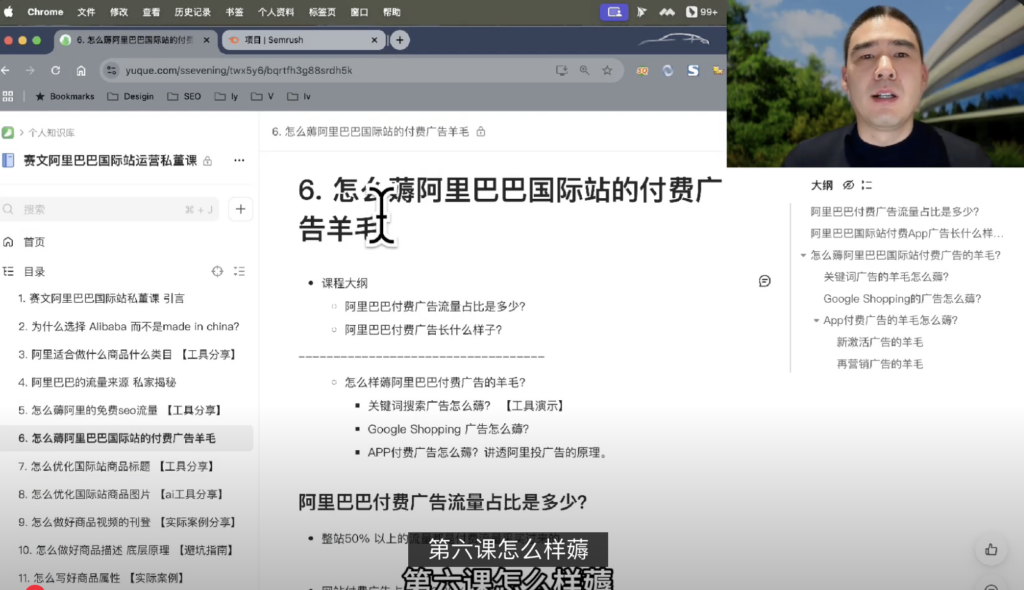Click the plus button next to search

tap(240, 209)
